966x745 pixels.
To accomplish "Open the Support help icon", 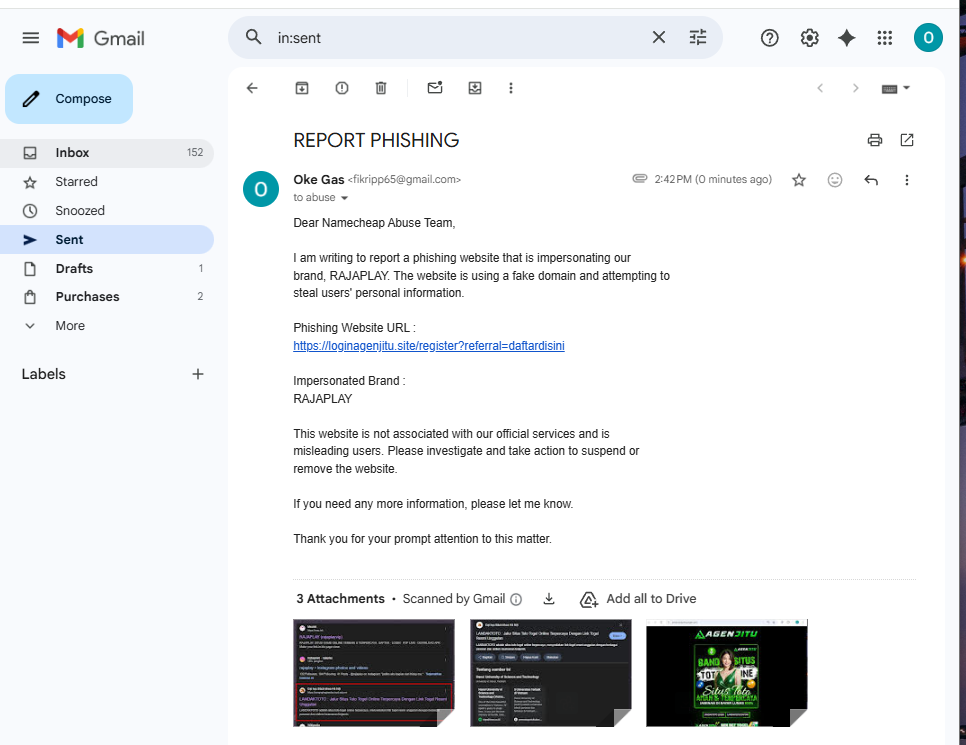I will [x=769, y=38].
